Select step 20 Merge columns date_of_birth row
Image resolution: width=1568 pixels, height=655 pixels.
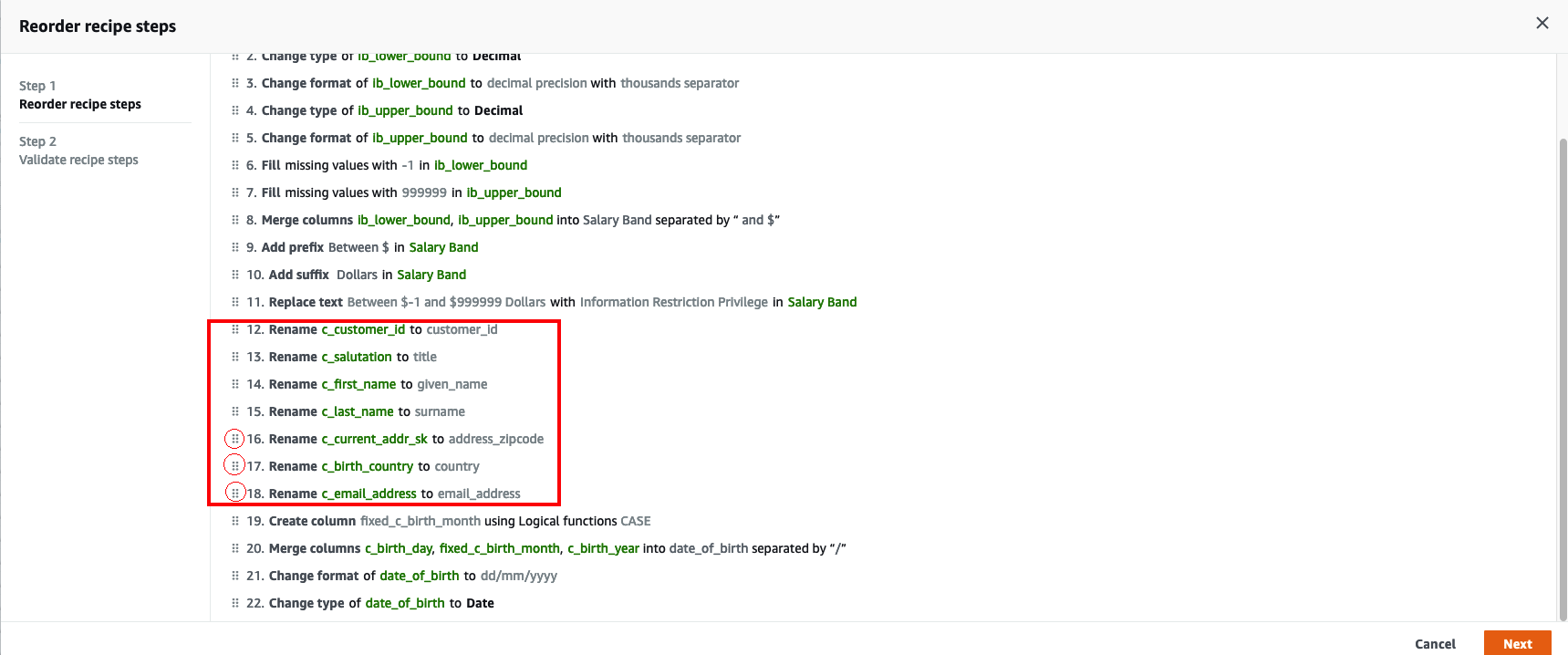pyautogui.click(x=538, y=548)
